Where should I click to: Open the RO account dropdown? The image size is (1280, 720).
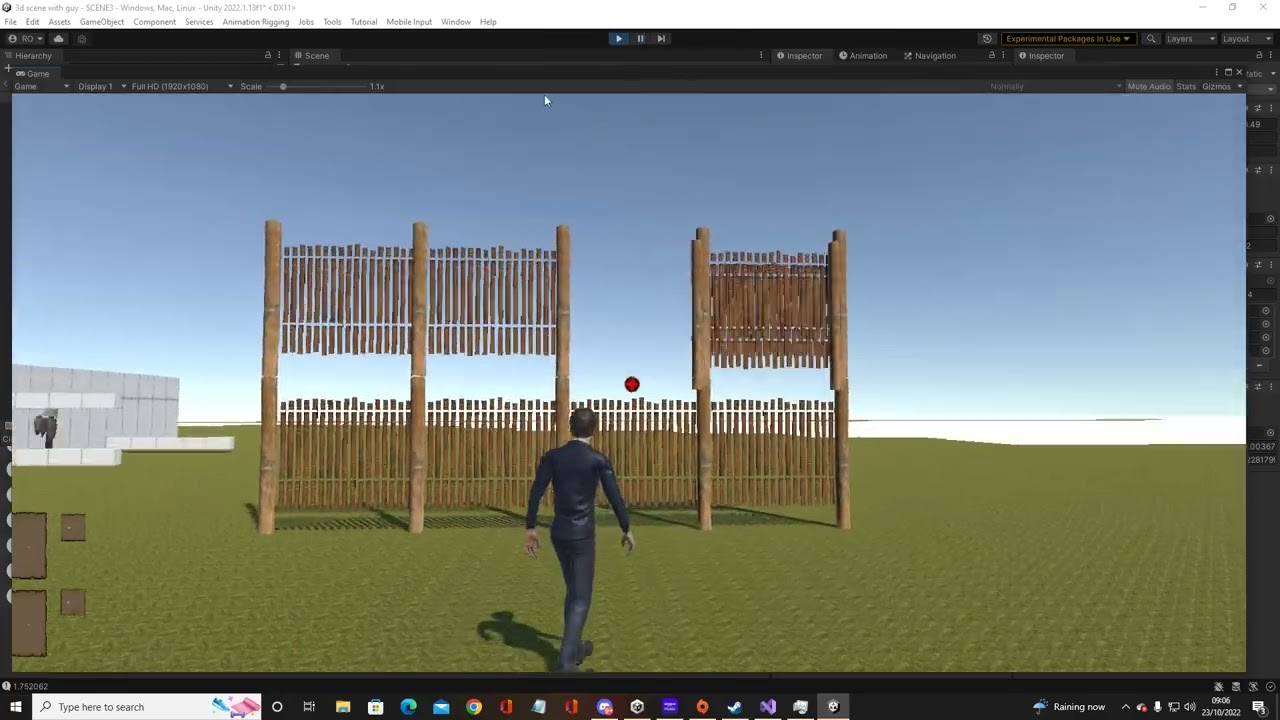pyautogui.click(x=27, y=39)
